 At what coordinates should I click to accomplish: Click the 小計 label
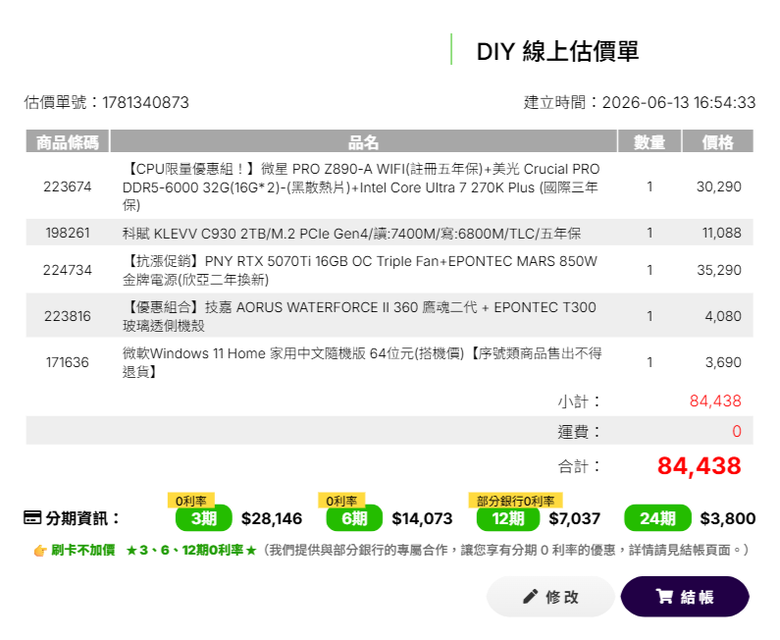[579, 401]
